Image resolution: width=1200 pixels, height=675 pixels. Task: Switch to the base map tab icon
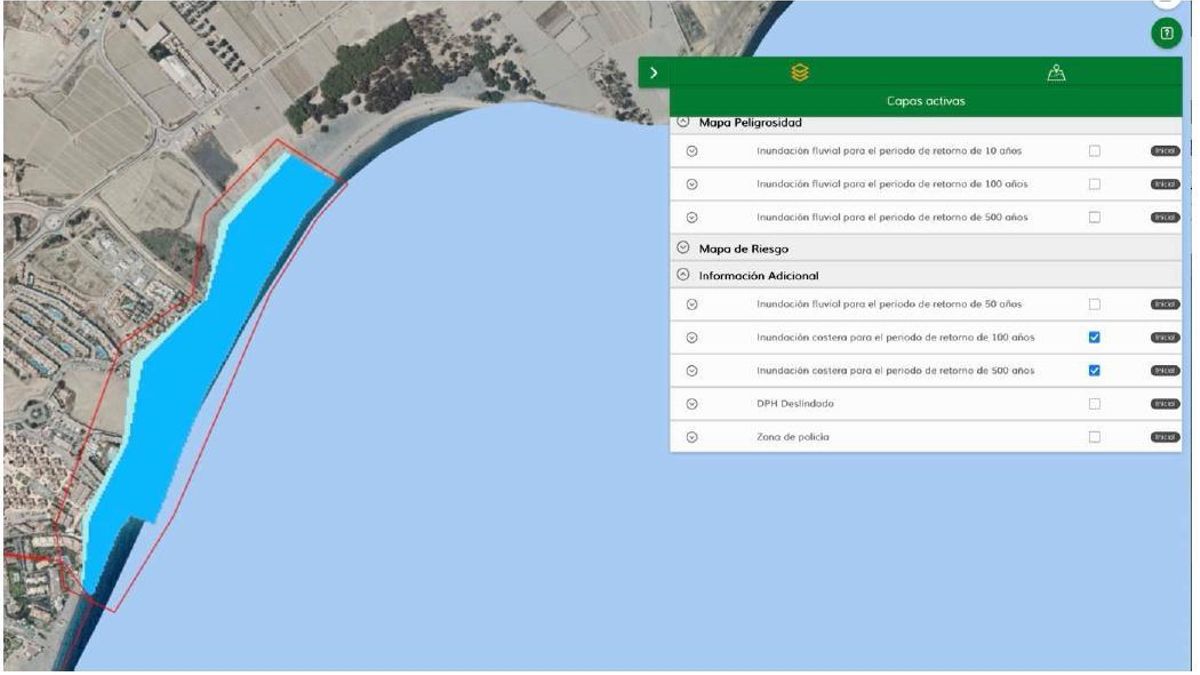click(x=1055, y=72)
